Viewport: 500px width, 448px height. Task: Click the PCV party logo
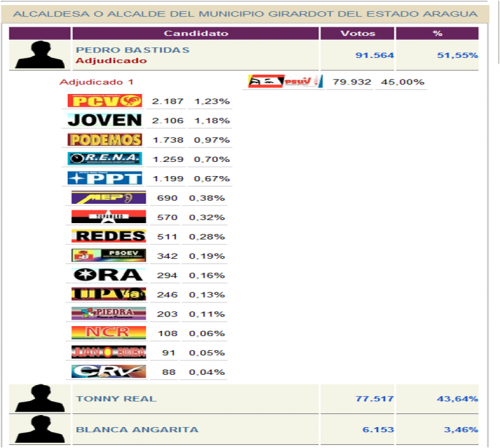pyautogui.click(x=105, y=101)
